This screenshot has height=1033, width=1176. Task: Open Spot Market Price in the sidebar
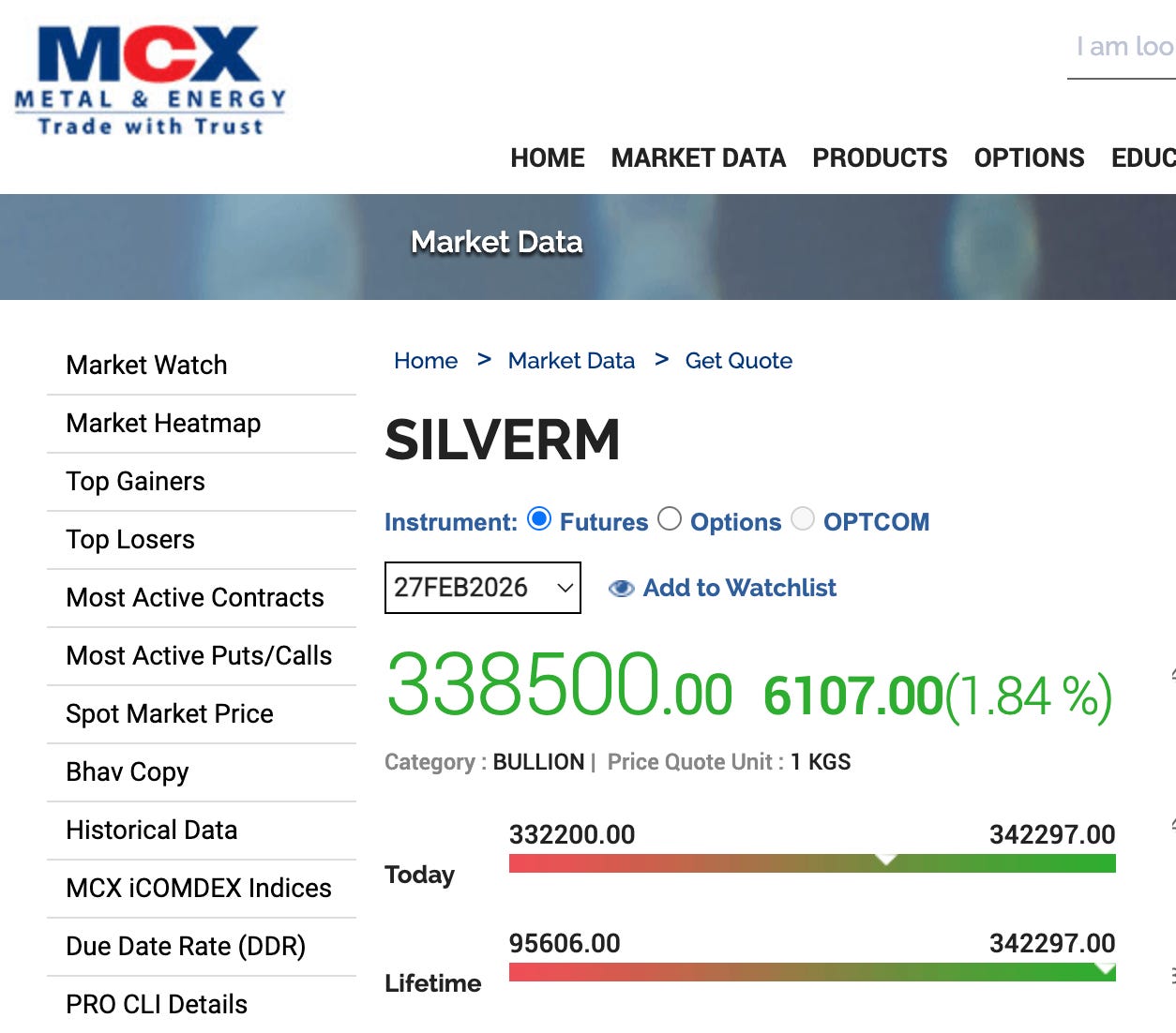point(202,714)
